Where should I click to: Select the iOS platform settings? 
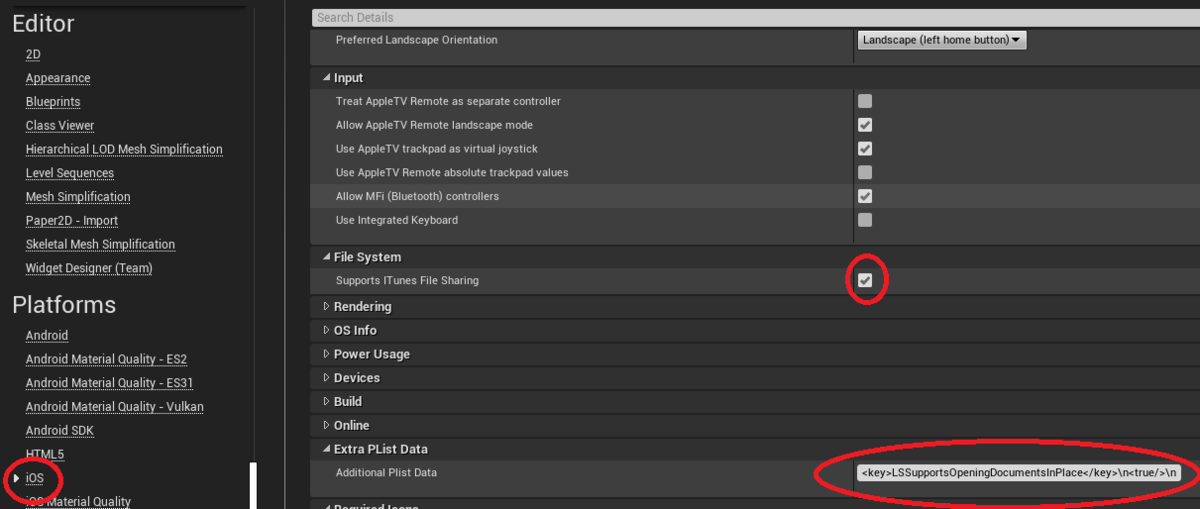(x=35, y=478)
